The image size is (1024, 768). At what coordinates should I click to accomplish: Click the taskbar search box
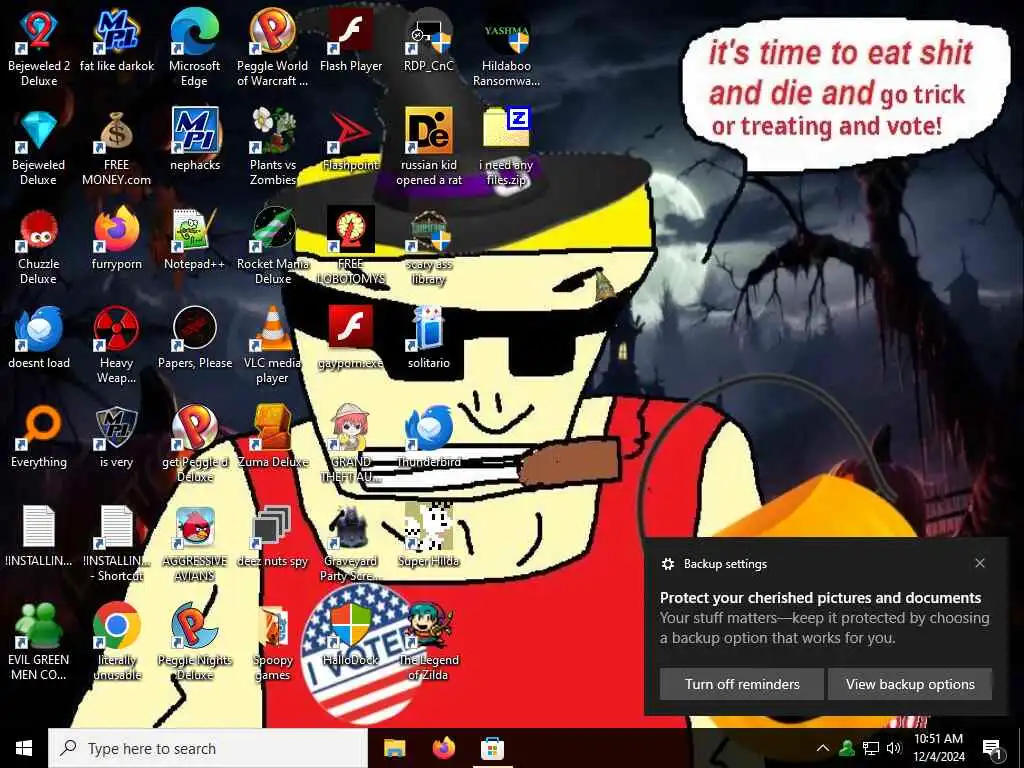[x=208, y=748]
